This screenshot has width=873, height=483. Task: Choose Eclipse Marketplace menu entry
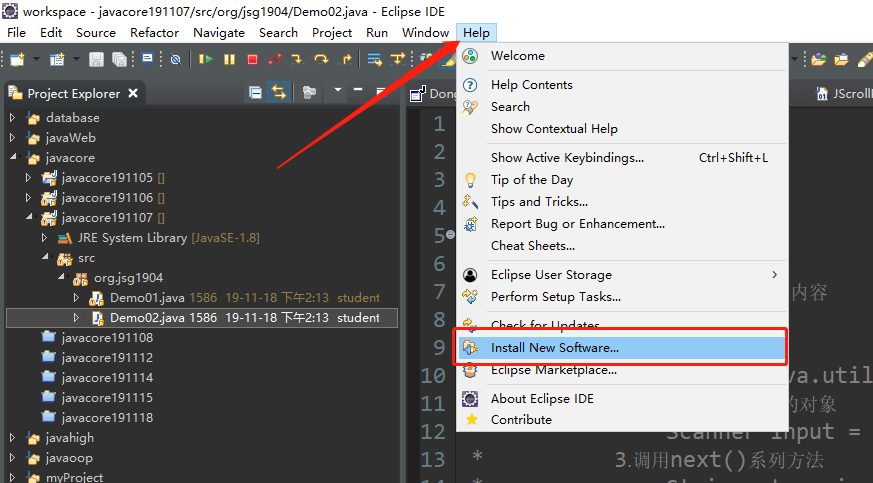[621, 370]
